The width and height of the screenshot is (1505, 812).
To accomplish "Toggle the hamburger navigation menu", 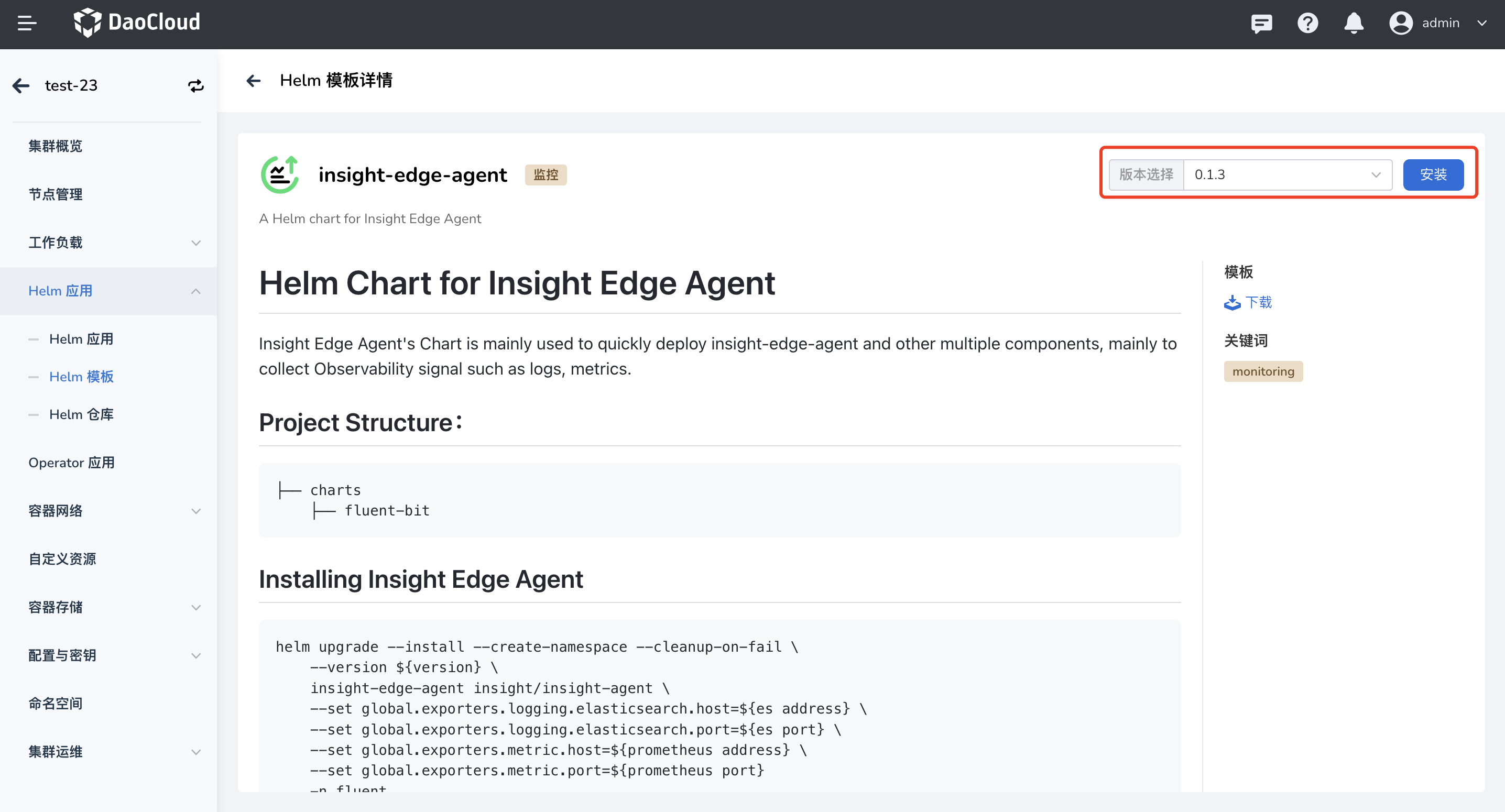I will [x=27, y=24].
